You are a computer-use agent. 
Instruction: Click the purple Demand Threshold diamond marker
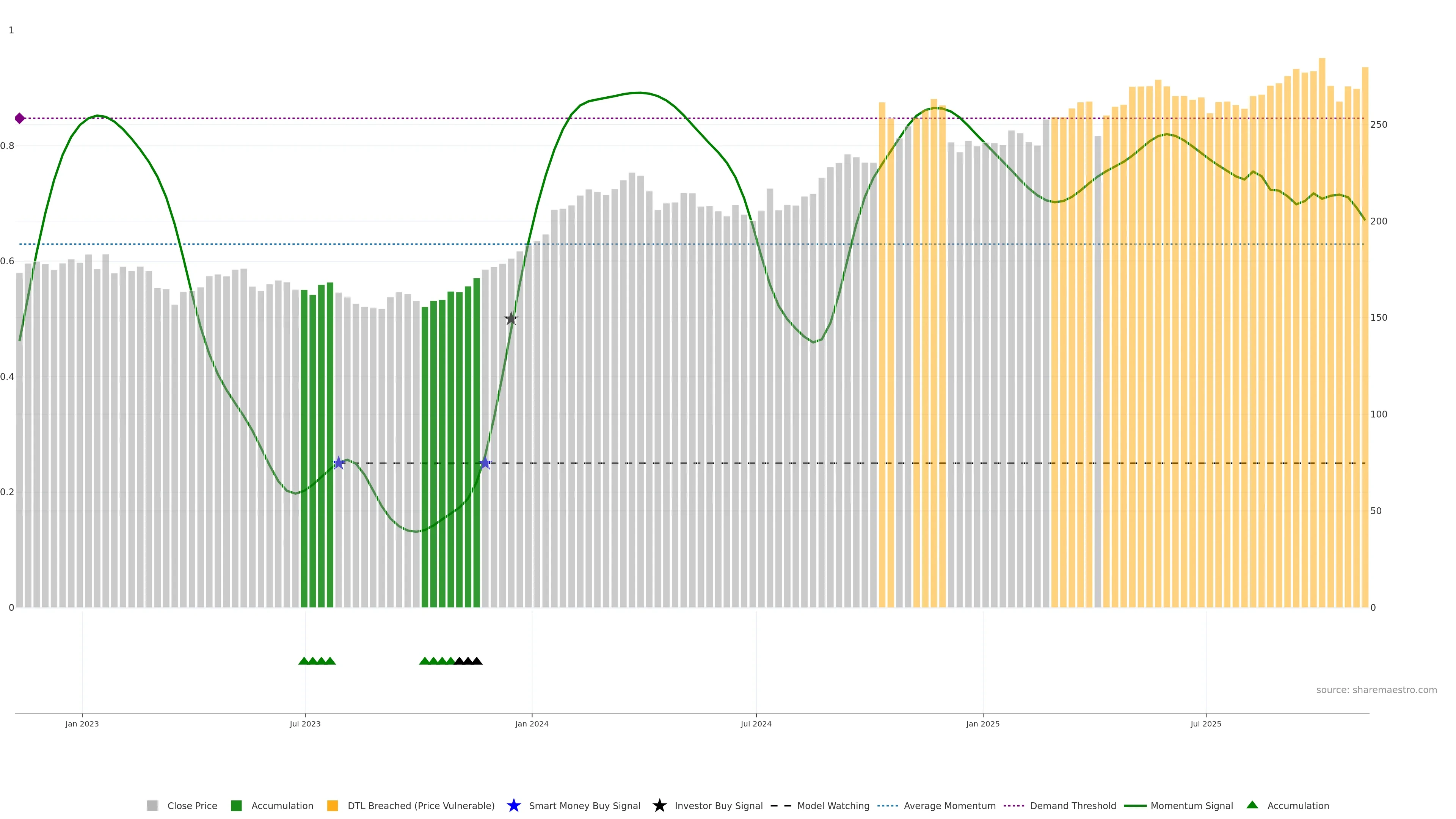(20, 118)
